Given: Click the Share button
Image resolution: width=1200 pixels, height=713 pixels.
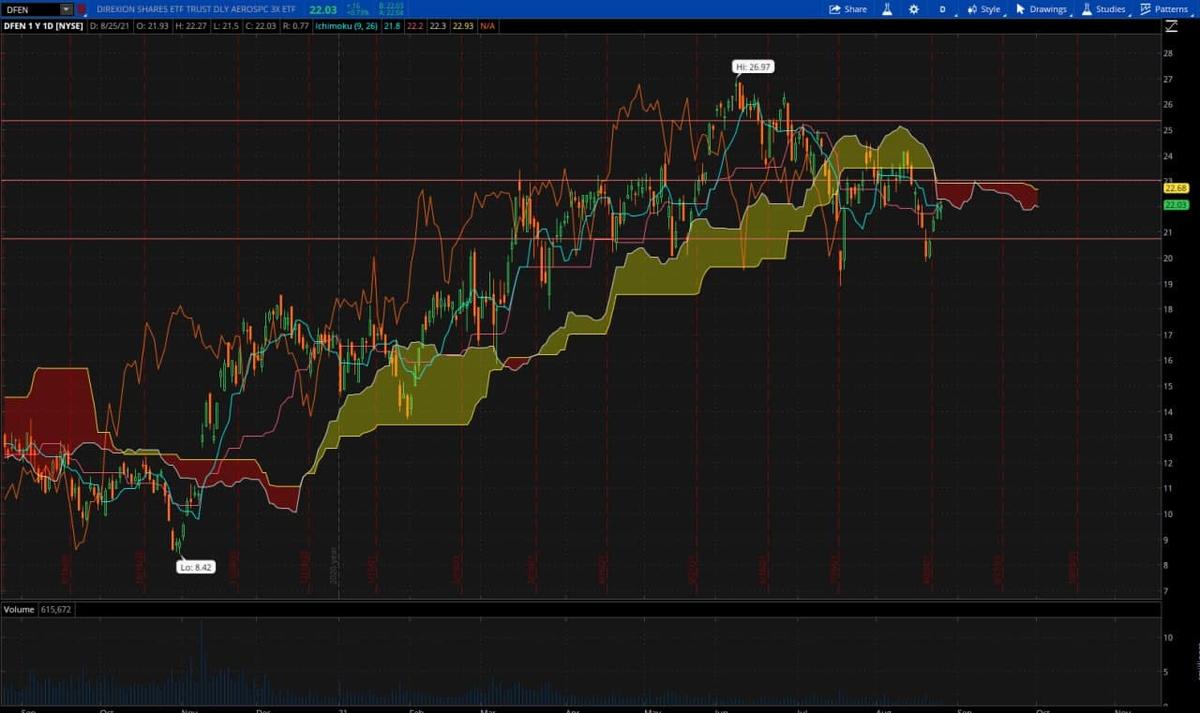Looking at the screenshot, I should point(848,9).
